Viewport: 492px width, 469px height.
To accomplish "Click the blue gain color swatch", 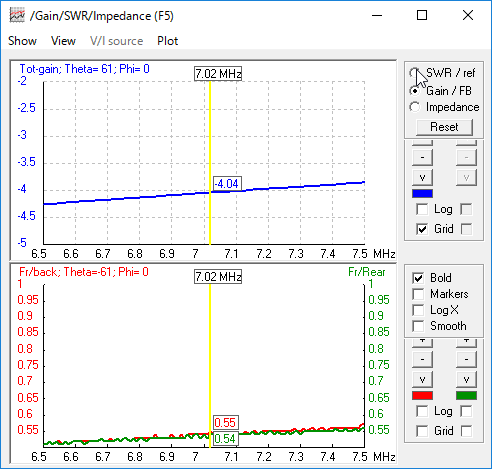I will click(422, 194).
